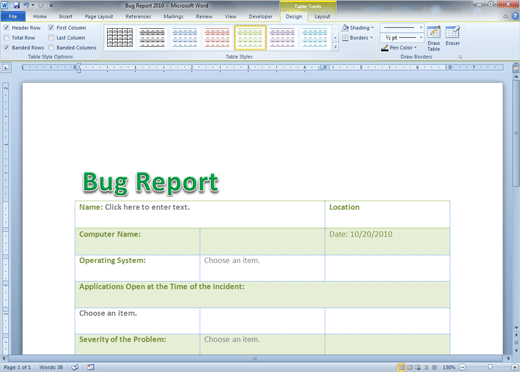Open the Page Layout ribbon tab
This screenshot has width=520, height=372.
pos(99,16)
